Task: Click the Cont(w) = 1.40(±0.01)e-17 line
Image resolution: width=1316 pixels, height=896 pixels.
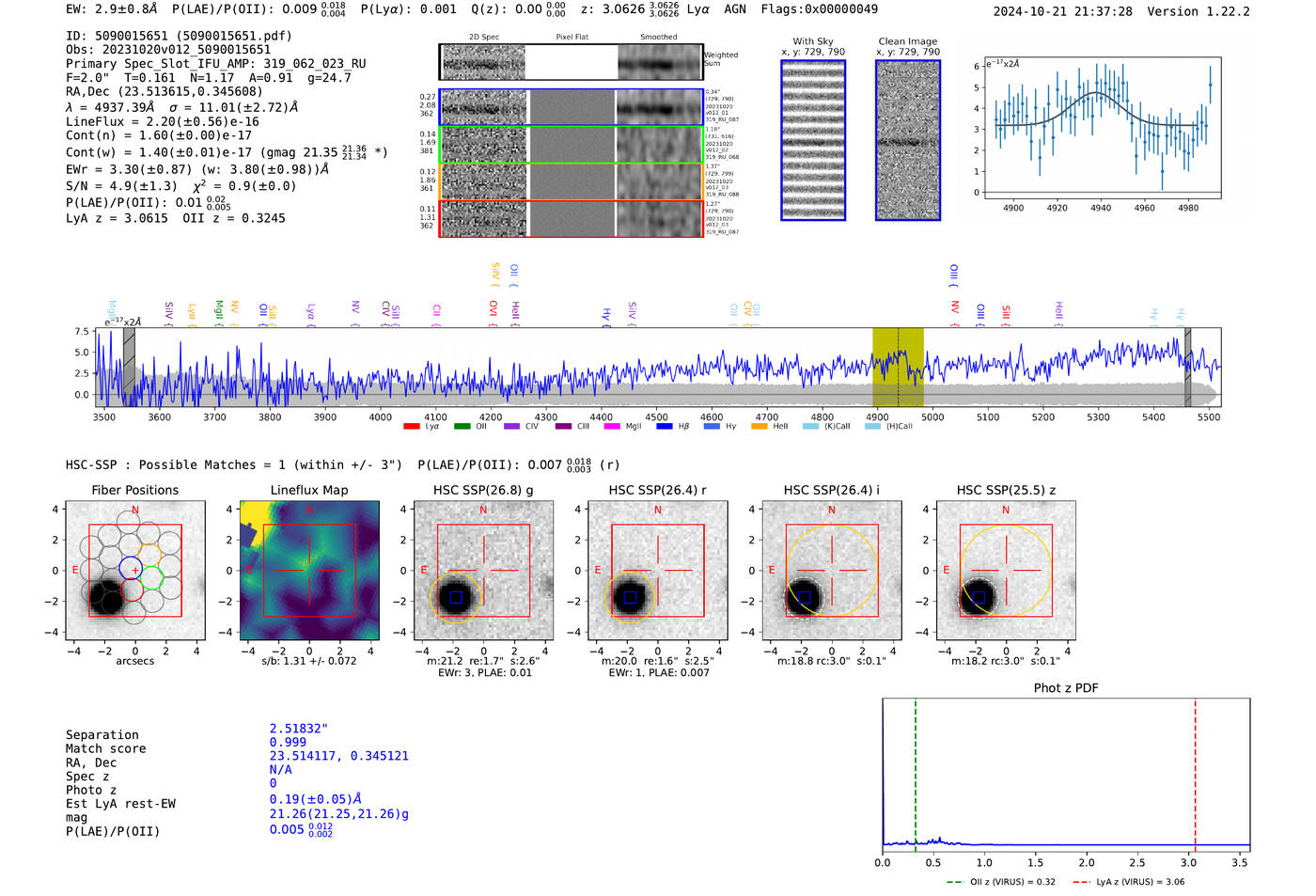Action: click(227, 151)
